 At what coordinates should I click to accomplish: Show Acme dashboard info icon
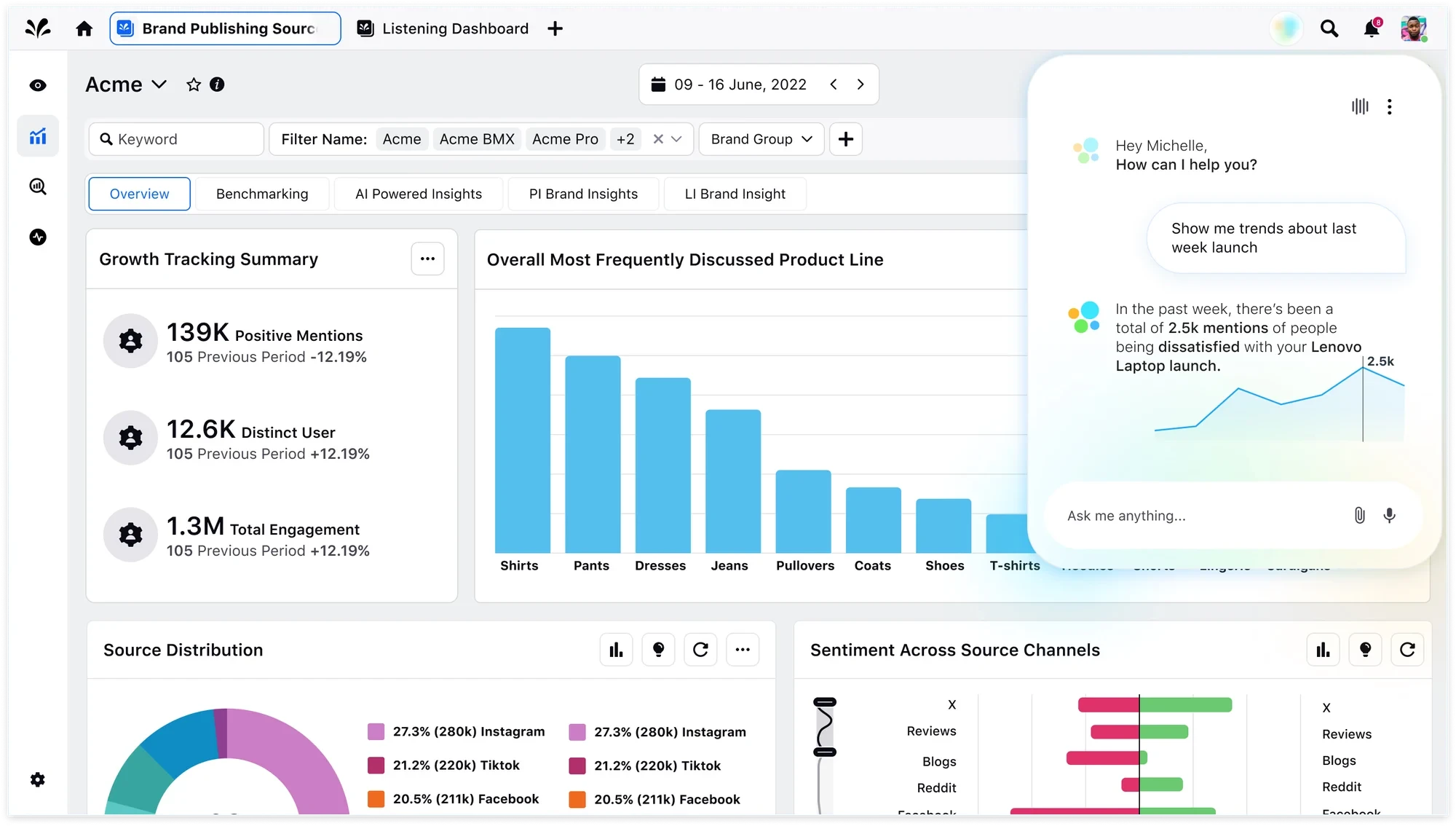pyautogui.click(x=217, y=84)
